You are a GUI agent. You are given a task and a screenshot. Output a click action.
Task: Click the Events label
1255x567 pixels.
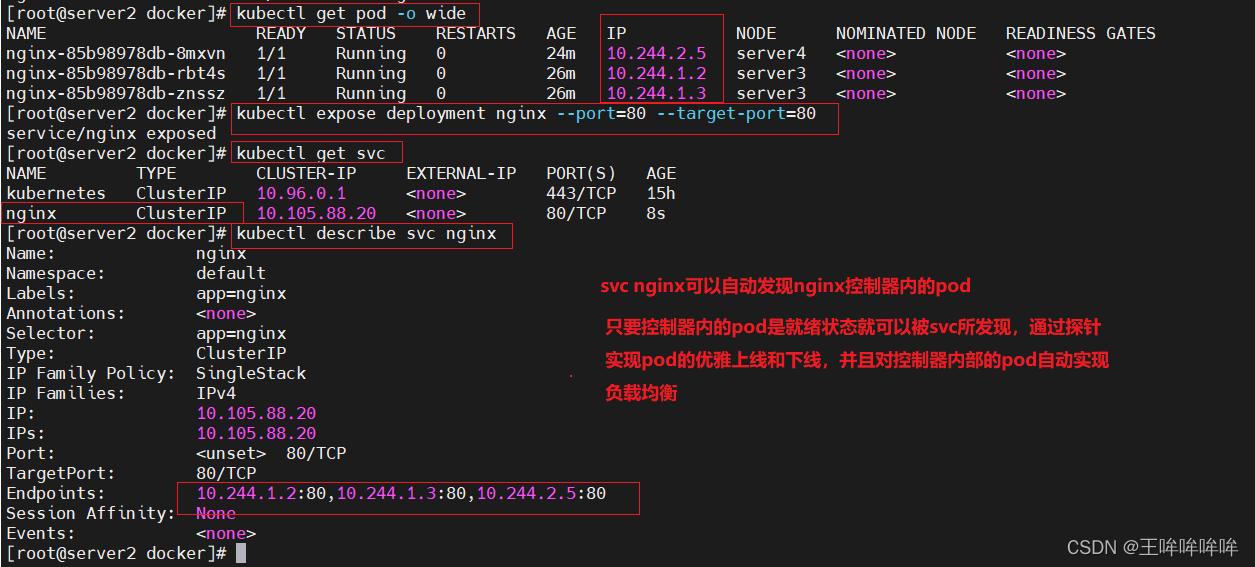point(41,533)
